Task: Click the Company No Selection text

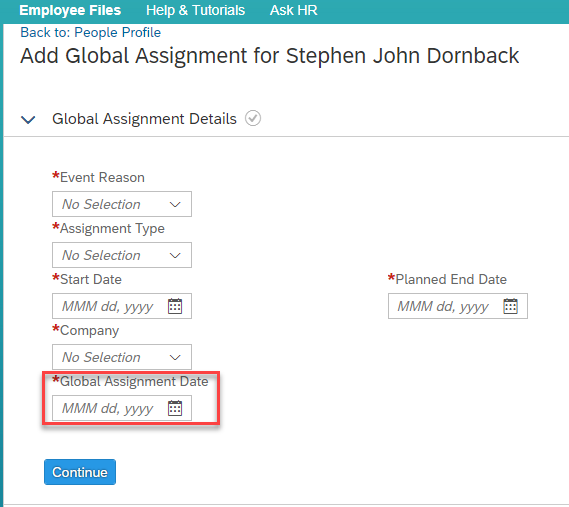Action: click(101, 357)
